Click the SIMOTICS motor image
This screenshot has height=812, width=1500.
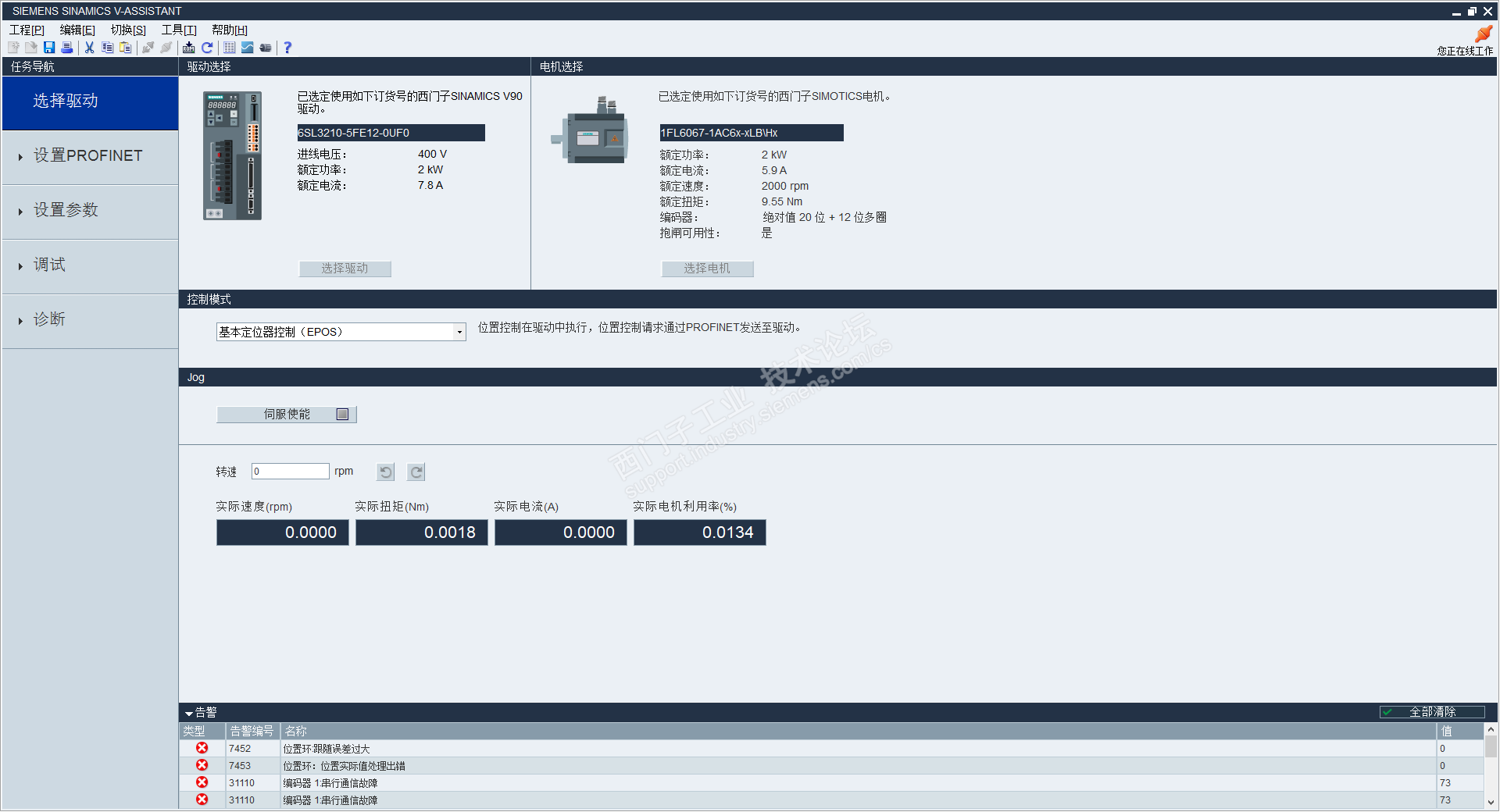(590, 130)
